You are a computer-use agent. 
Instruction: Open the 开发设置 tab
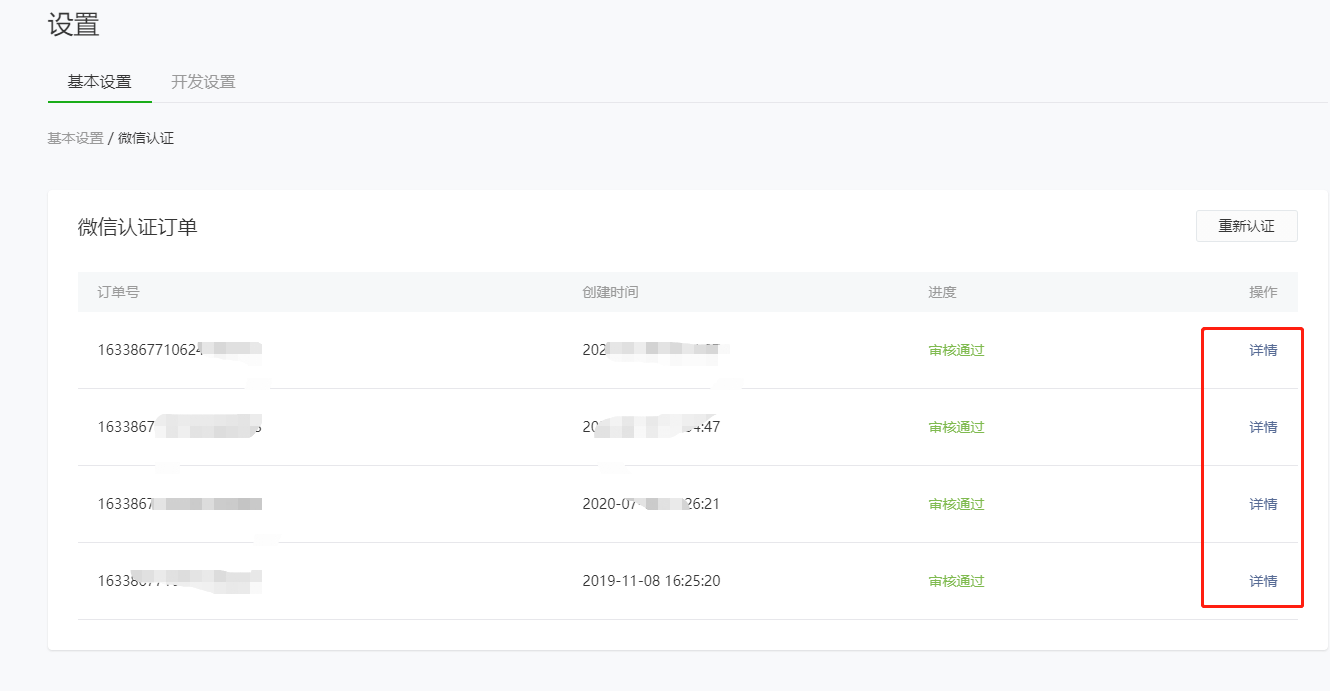(x=203, y=82)
